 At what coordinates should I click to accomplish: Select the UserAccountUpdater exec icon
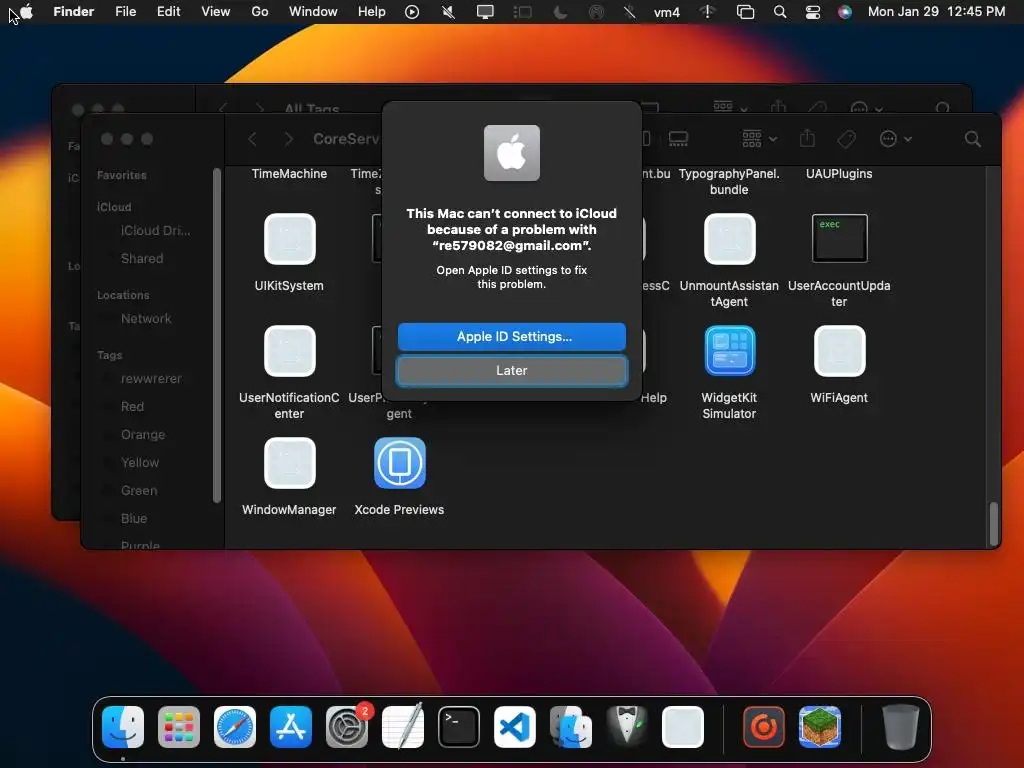pos(839,238)
